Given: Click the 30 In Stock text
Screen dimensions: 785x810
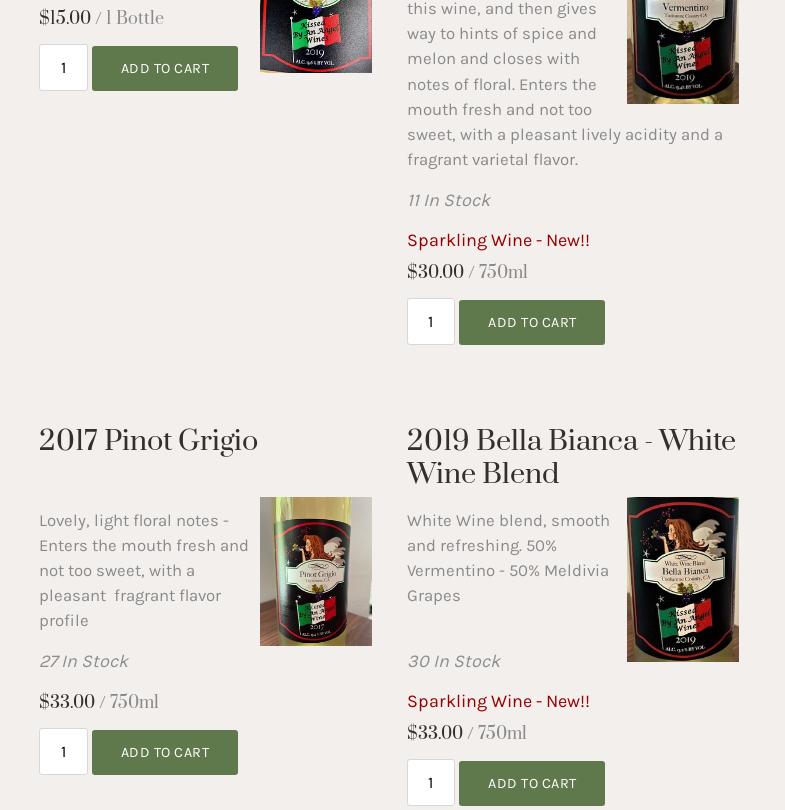Looking at the screenshot, I should click(x=453, y=661).
